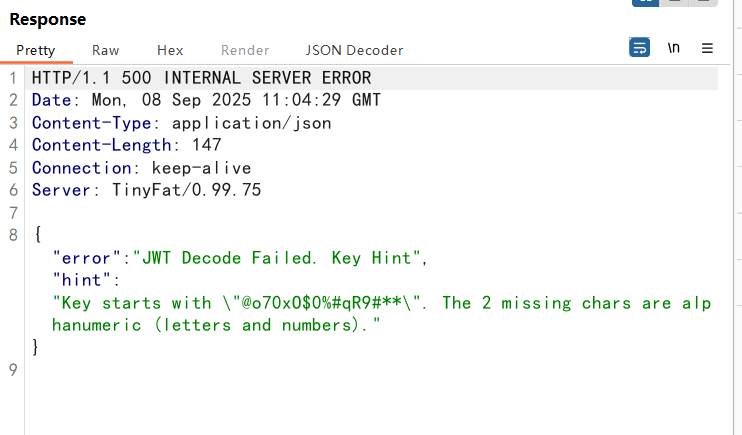
Task: Toggle the word wrap icon
Action: point(639,48)
